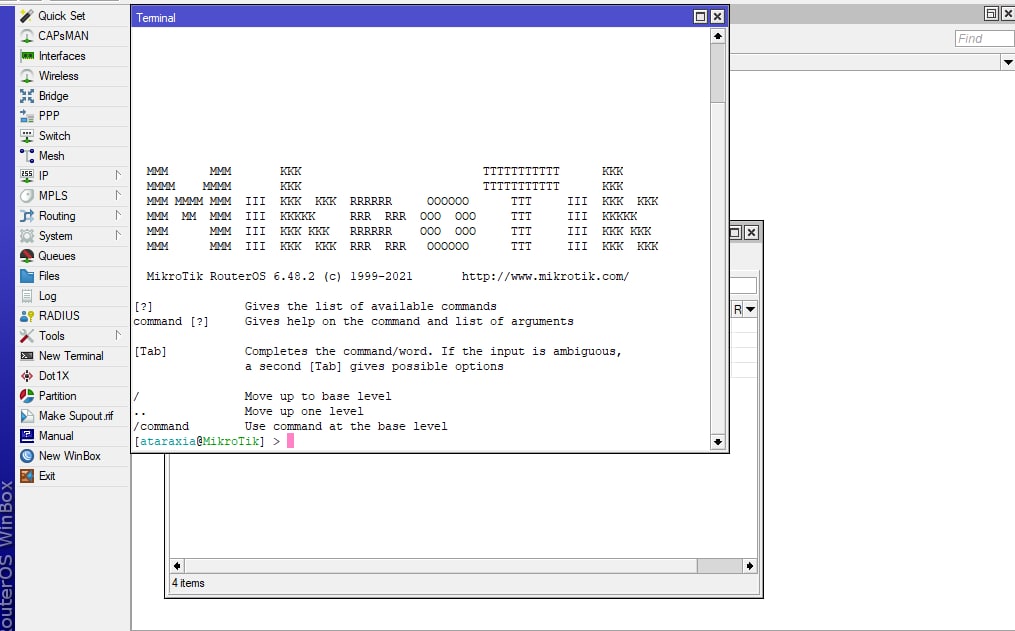Open the Partition pie icon
This screenshot has width=1015, height=631.
[x=27, y=395]
